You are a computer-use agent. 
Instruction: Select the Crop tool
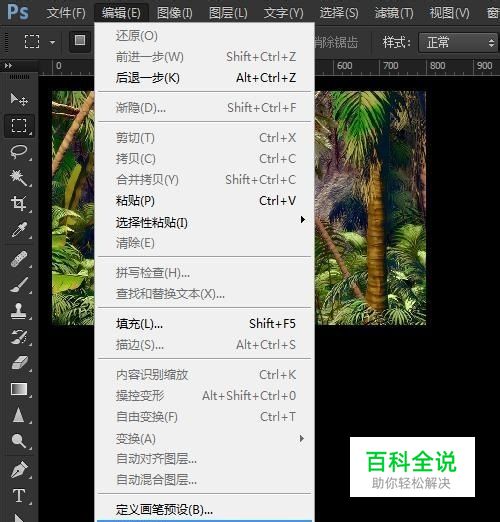[19, 203]
